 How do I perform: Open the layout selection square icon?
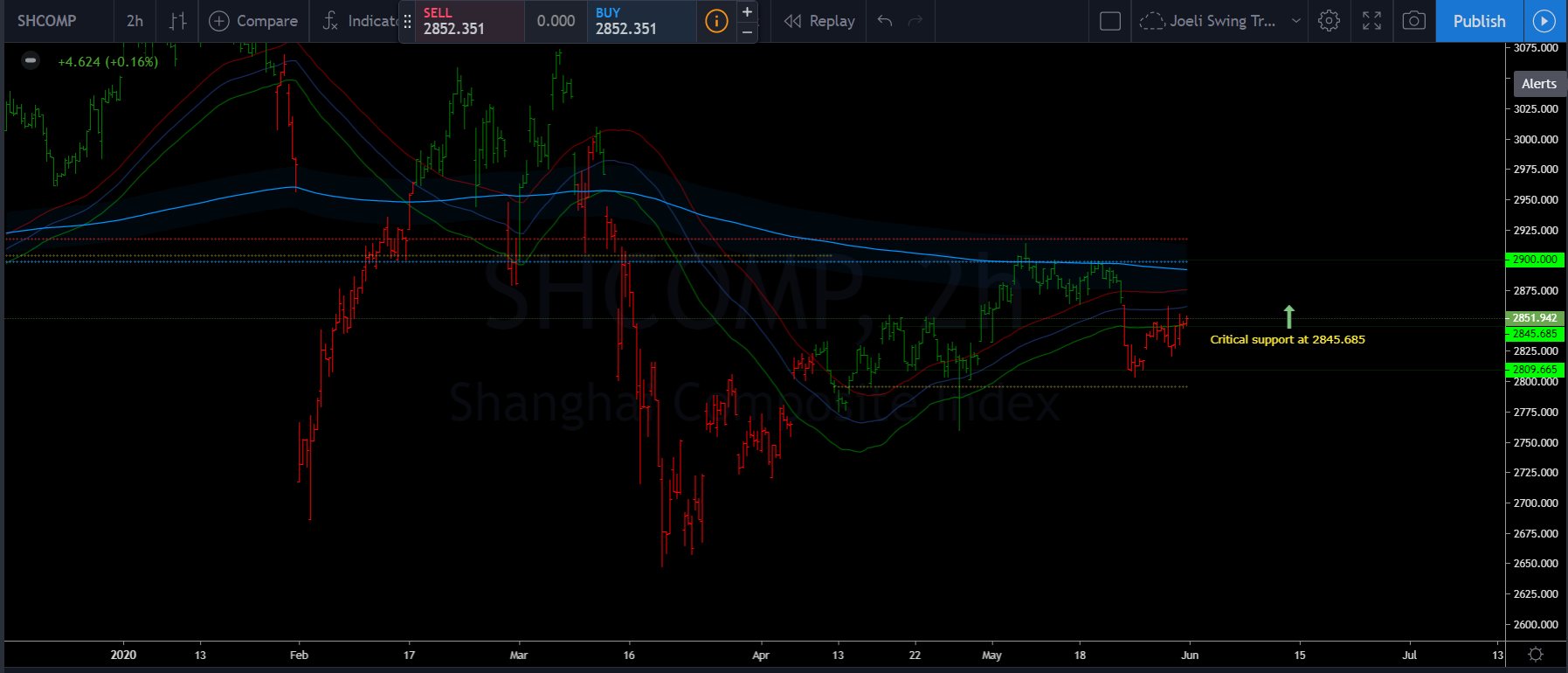[x=1109, y=21]
